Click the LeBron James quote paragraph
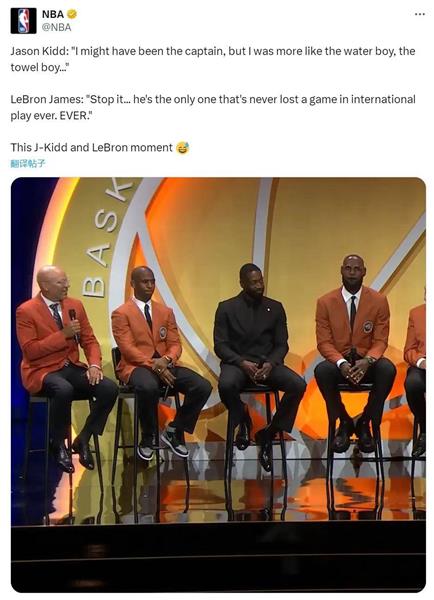 [x=213, y=108]
